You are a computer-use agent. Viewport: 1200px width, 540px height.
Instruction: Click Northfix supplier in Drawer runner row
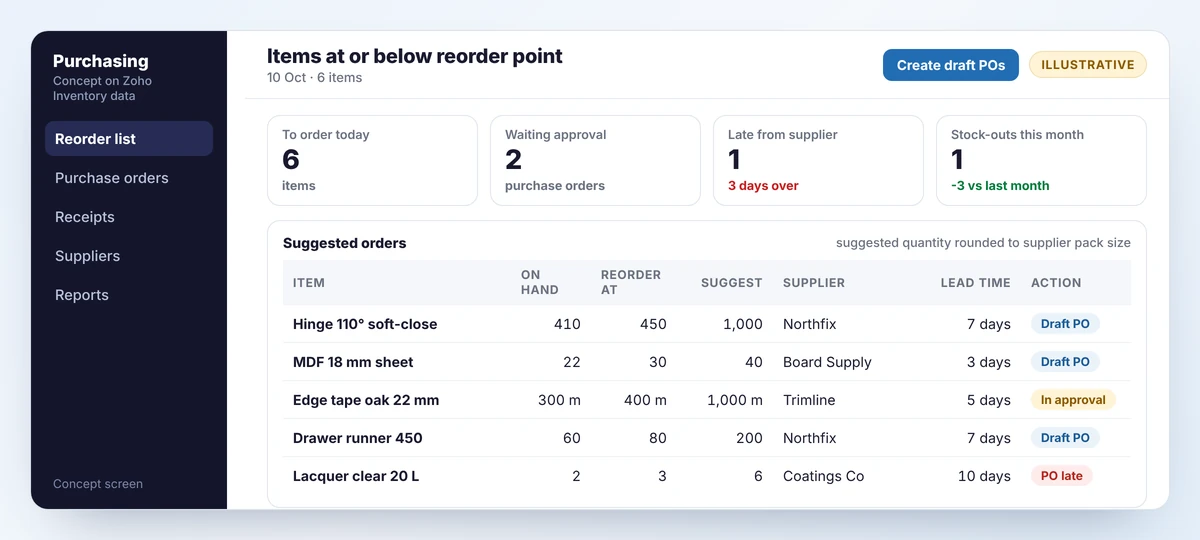point(810,438)
